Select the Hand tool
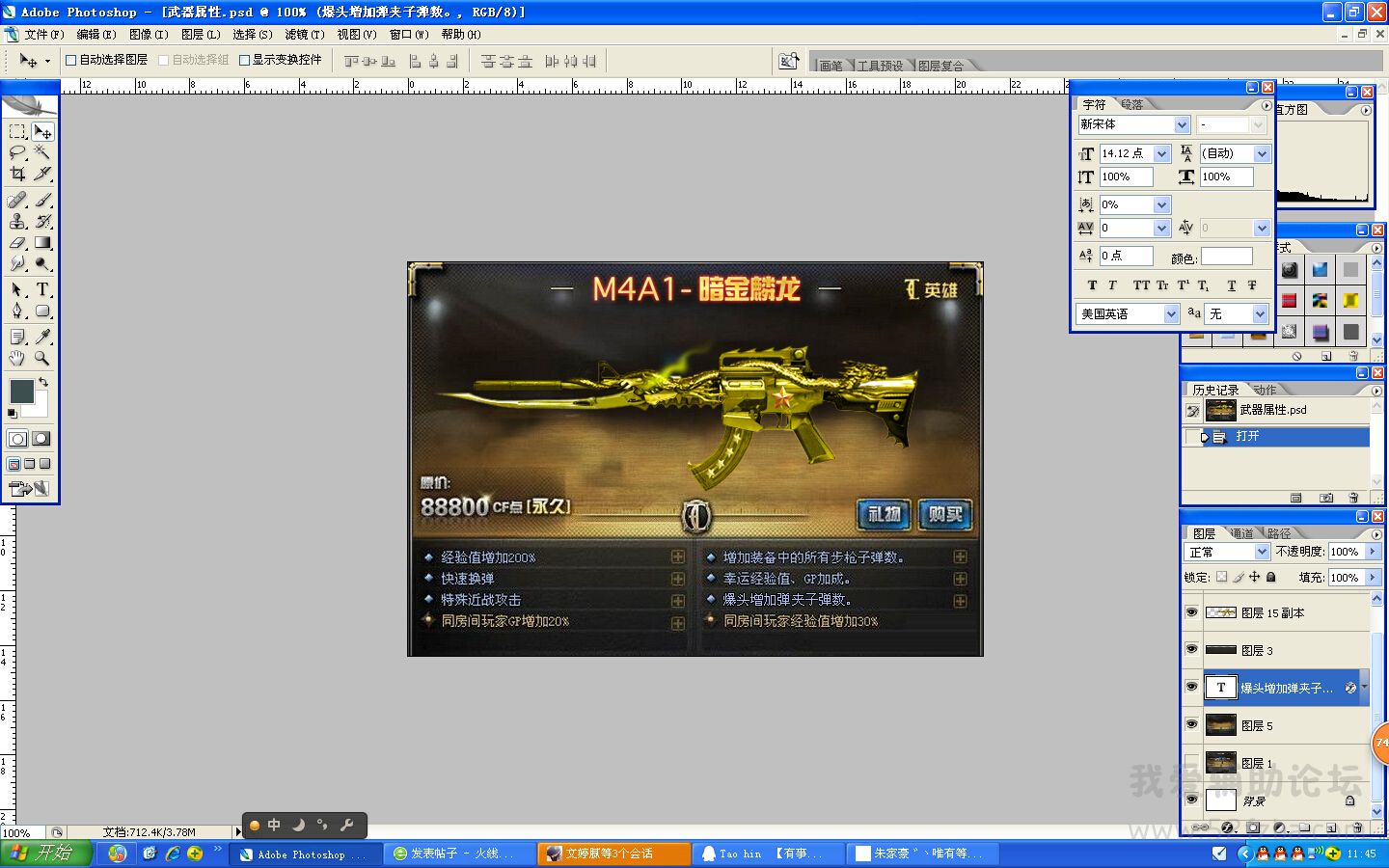 point(17,358)
